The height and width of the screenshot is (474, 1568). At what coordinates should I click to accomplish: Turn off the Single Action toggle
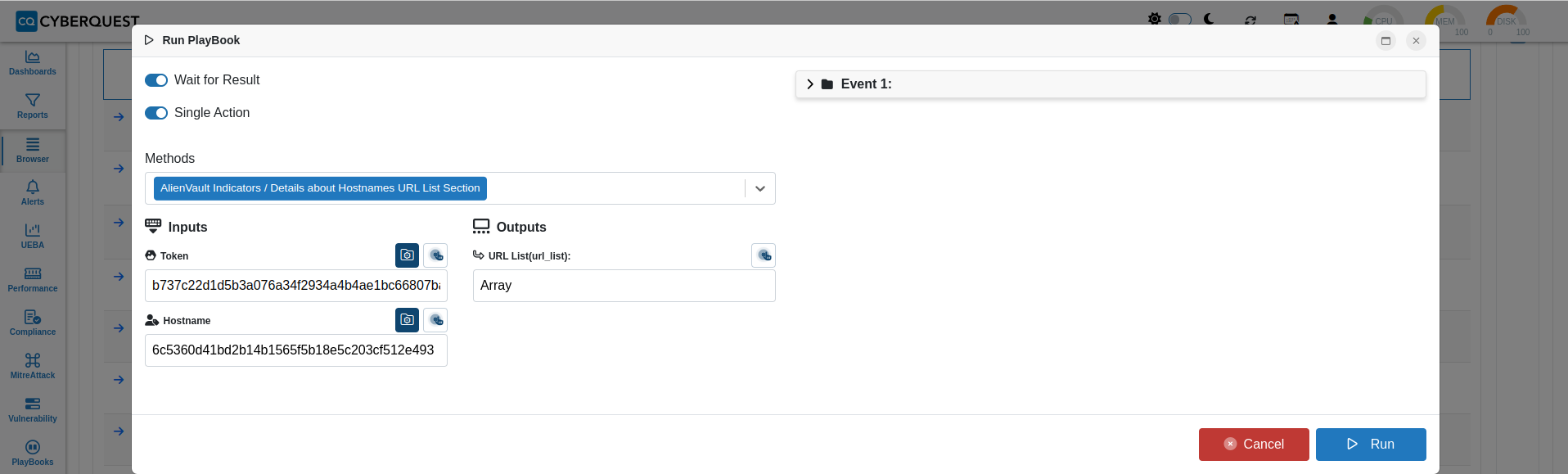156,113
